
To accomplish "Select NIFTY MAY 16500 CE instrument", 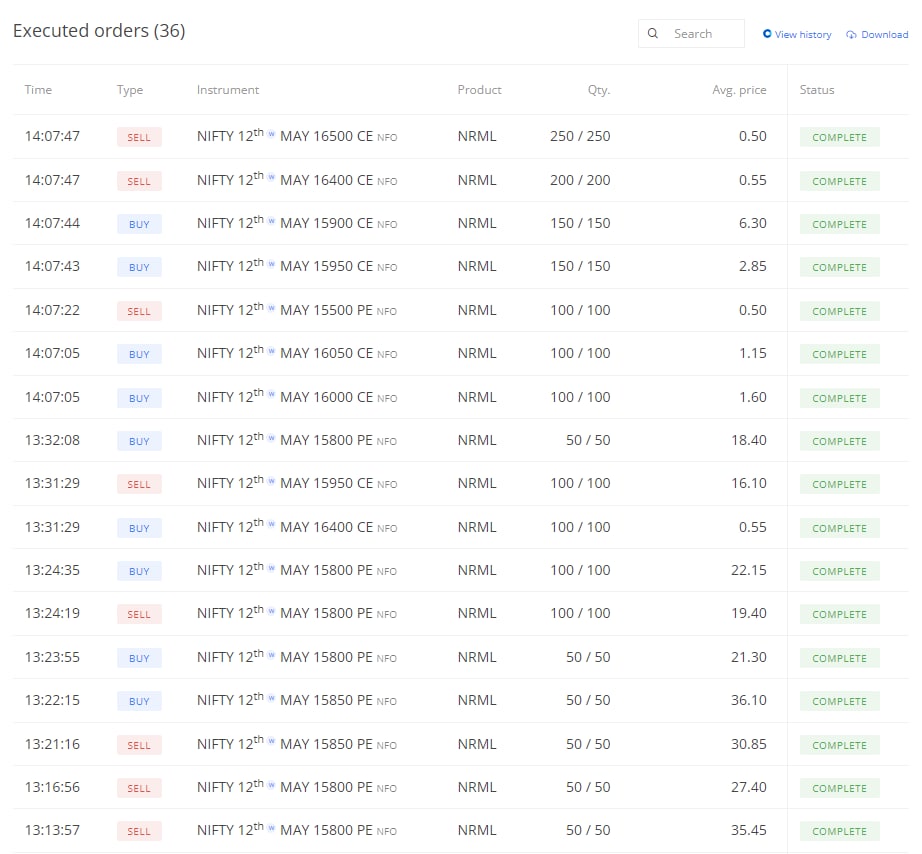I will pos(297,136).
